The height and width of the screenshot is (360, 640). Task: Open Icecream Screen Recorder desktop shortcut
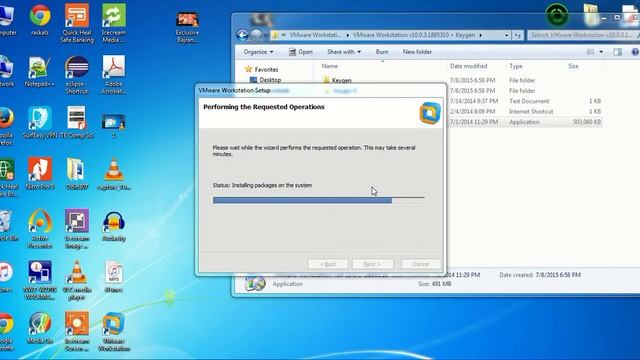(x=77, y=331)
